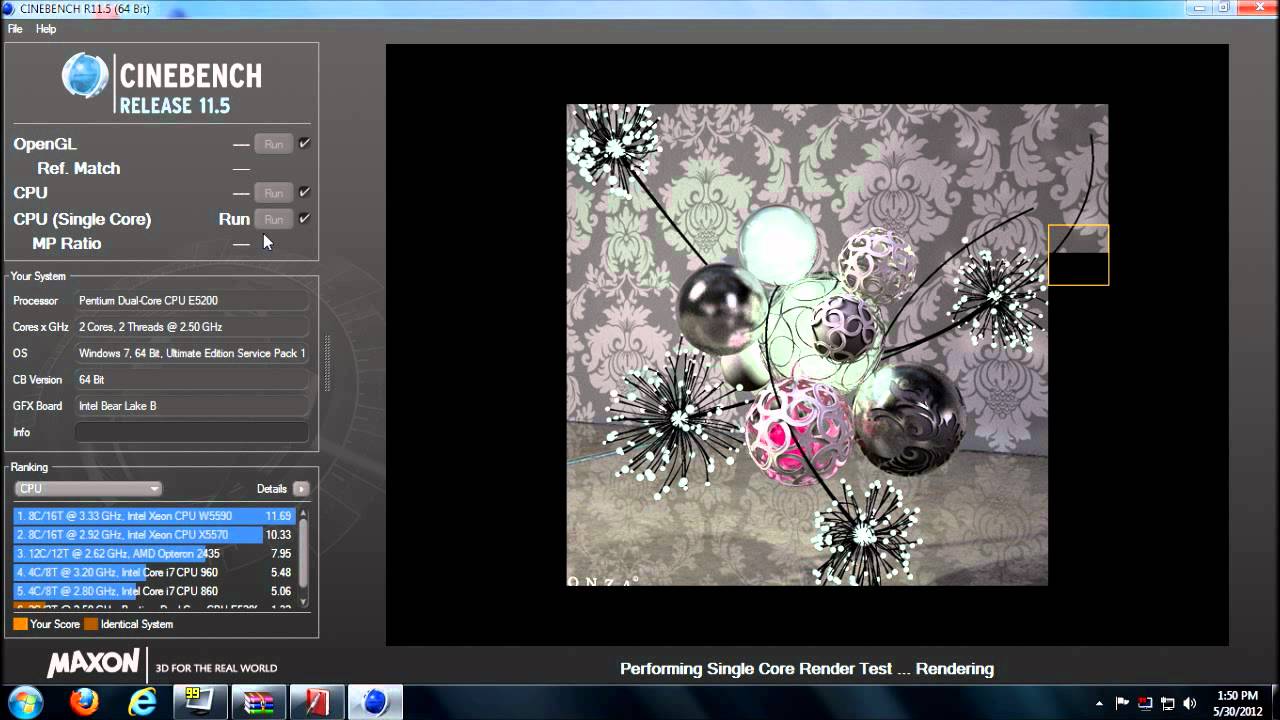Screen dimensions: 1280x720
Task: Click the CB Version 64 Bit field
Action: coord(192,380)
